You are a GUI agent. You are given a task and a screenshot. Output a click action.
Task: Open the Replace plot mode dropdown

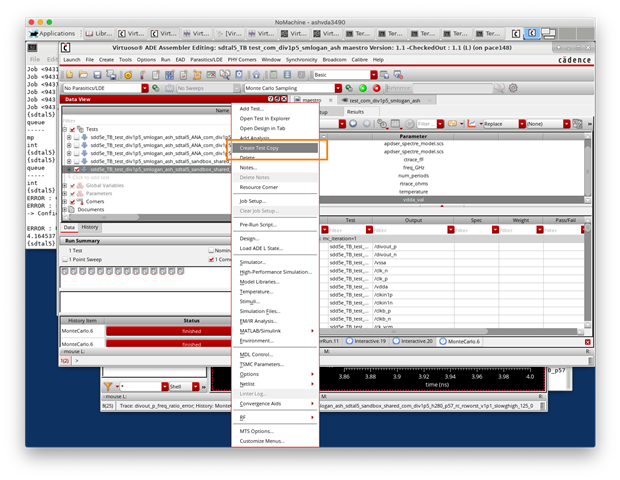point(522,124)
